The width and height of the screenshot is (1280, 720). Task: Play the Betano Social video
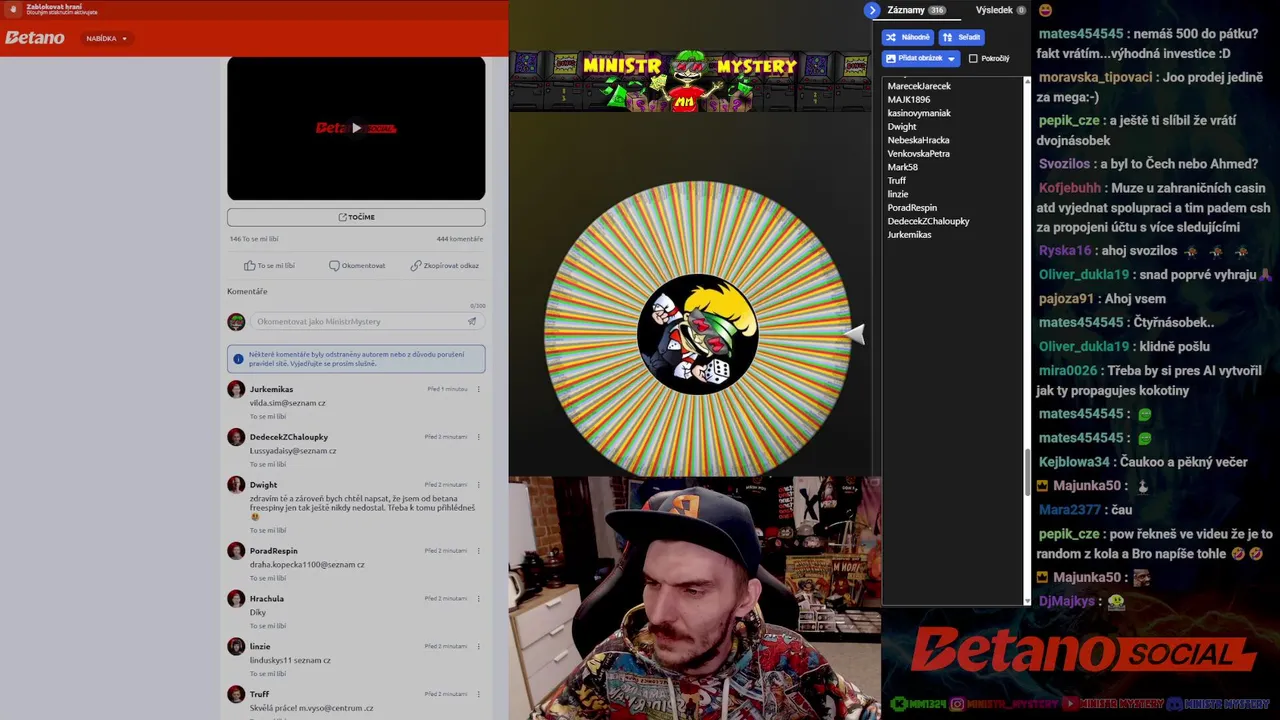356,128
